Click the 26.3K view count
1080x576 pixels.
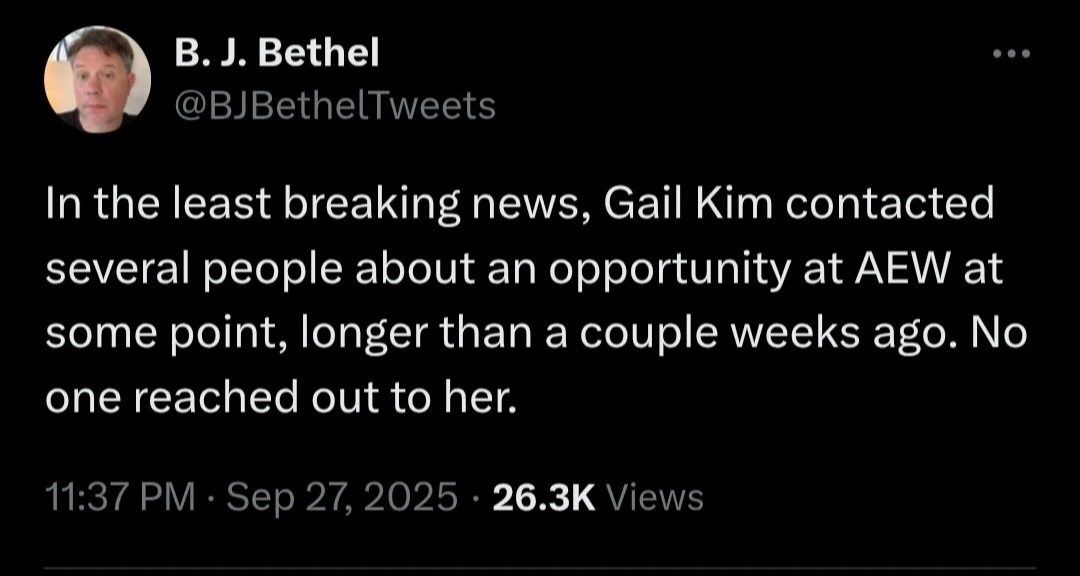(x=545, y=496)
